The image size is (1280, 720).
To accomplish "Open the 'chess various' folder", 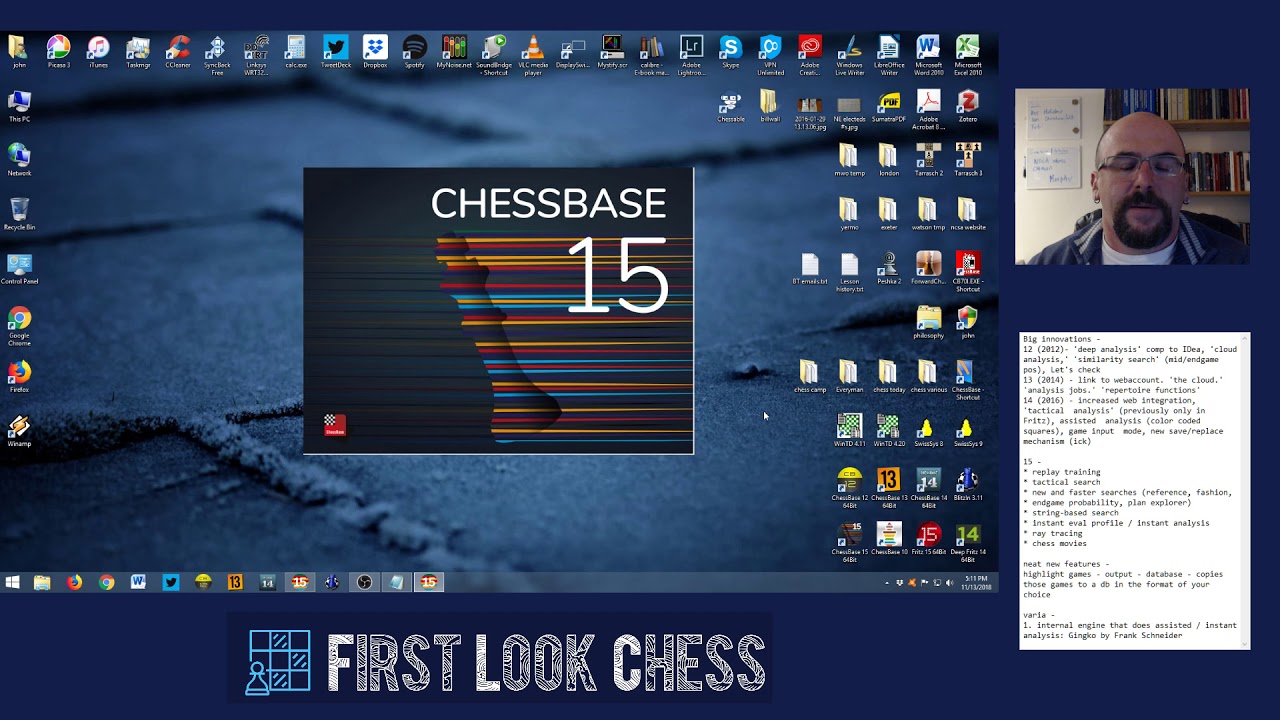I will pyautogui.click(x=928, y=377).
